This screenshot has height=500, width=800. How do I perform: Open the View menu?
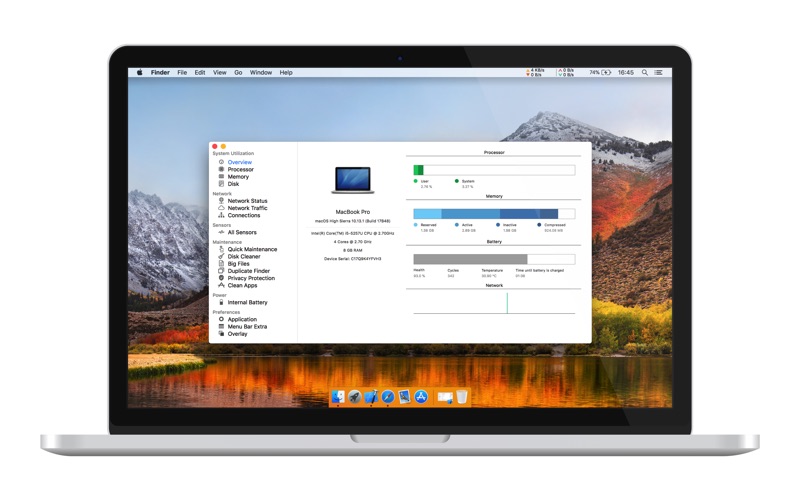pyautogui.click(x=219, y=72)
